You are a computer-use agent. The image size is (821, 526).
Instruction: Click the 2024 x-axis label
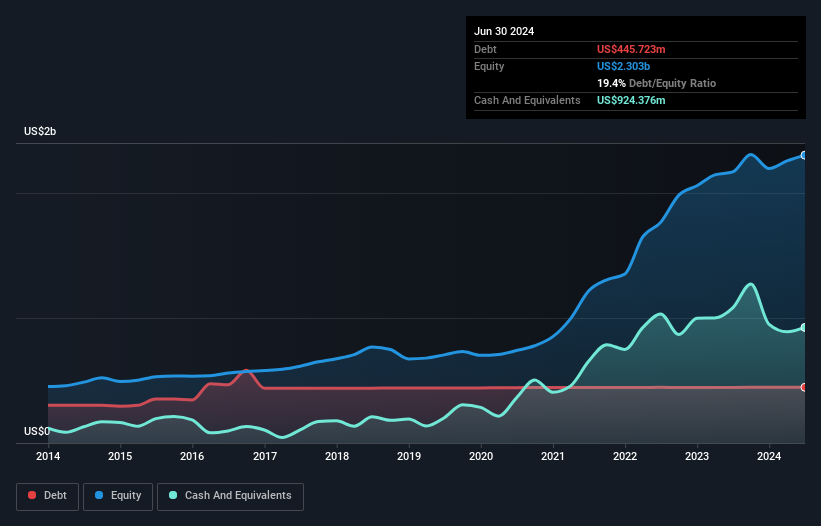769,456
